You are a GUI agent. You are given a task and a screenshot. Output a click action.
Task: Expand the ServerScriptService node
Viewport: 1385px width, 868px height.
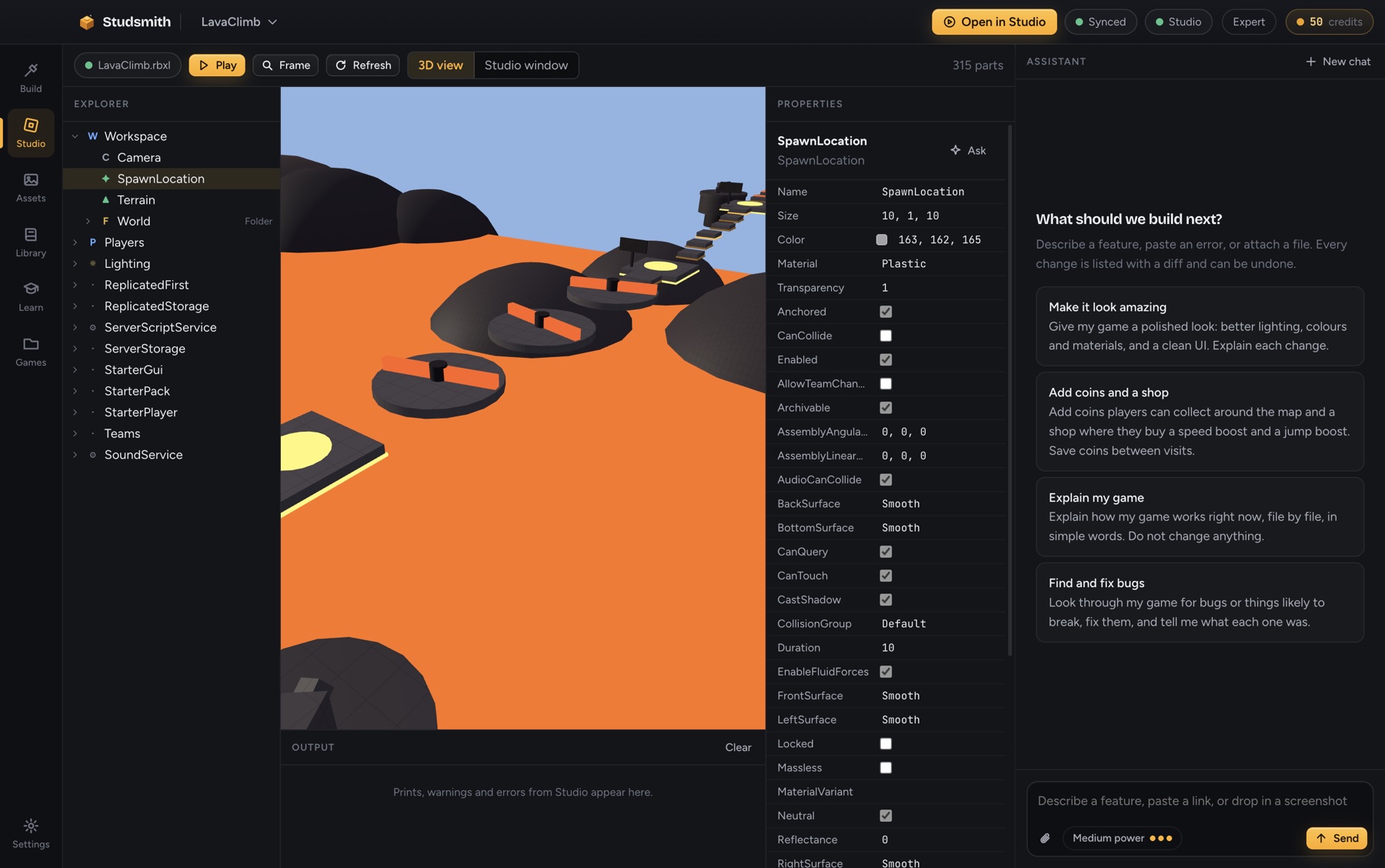pos(75,328)
